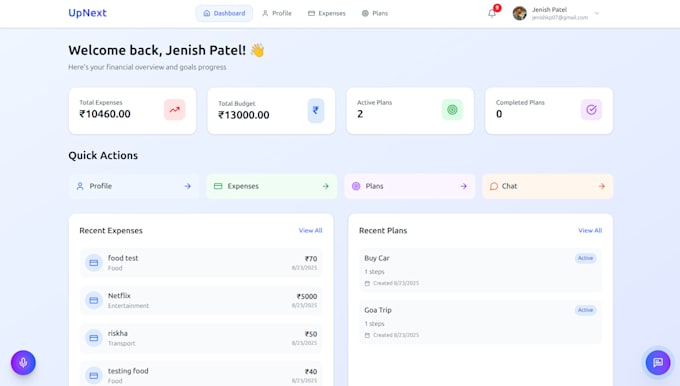
Task: Click the Total Expenses trend icon
Action: click(175, 110)
